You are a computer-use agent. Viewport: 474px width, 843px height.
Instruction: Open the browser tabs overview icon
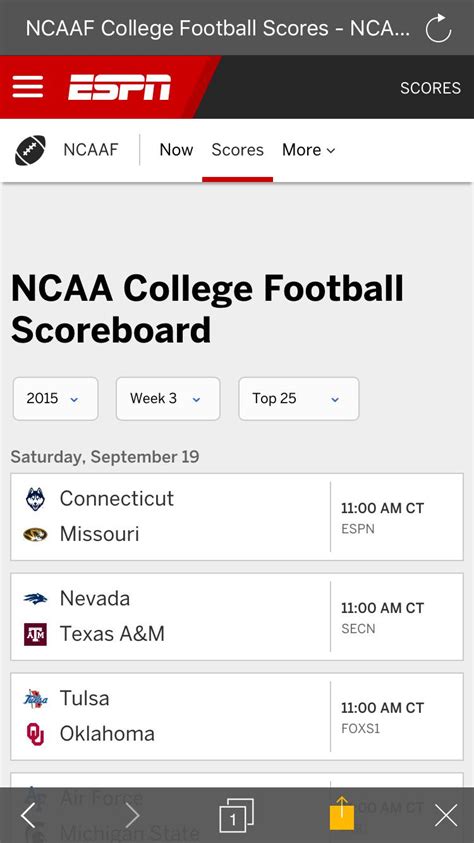pyautogui.click(x=236, y=816)
